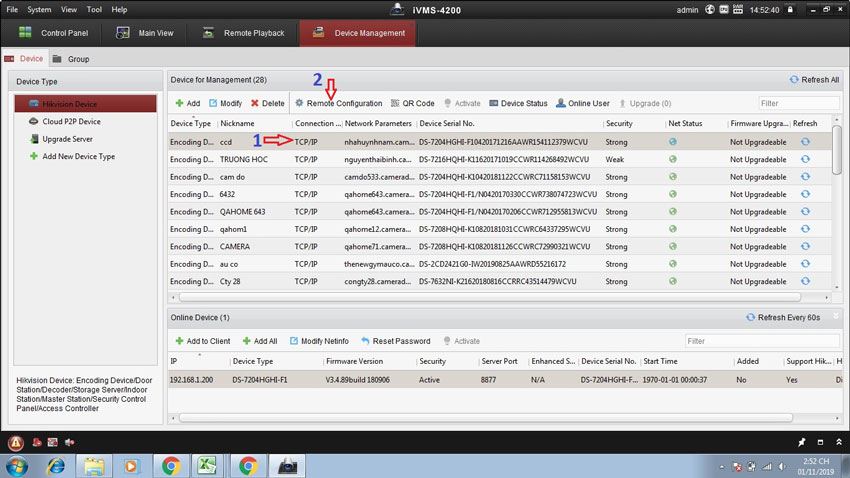Refresh the TRUONG HOC device row

pos(804,159)
